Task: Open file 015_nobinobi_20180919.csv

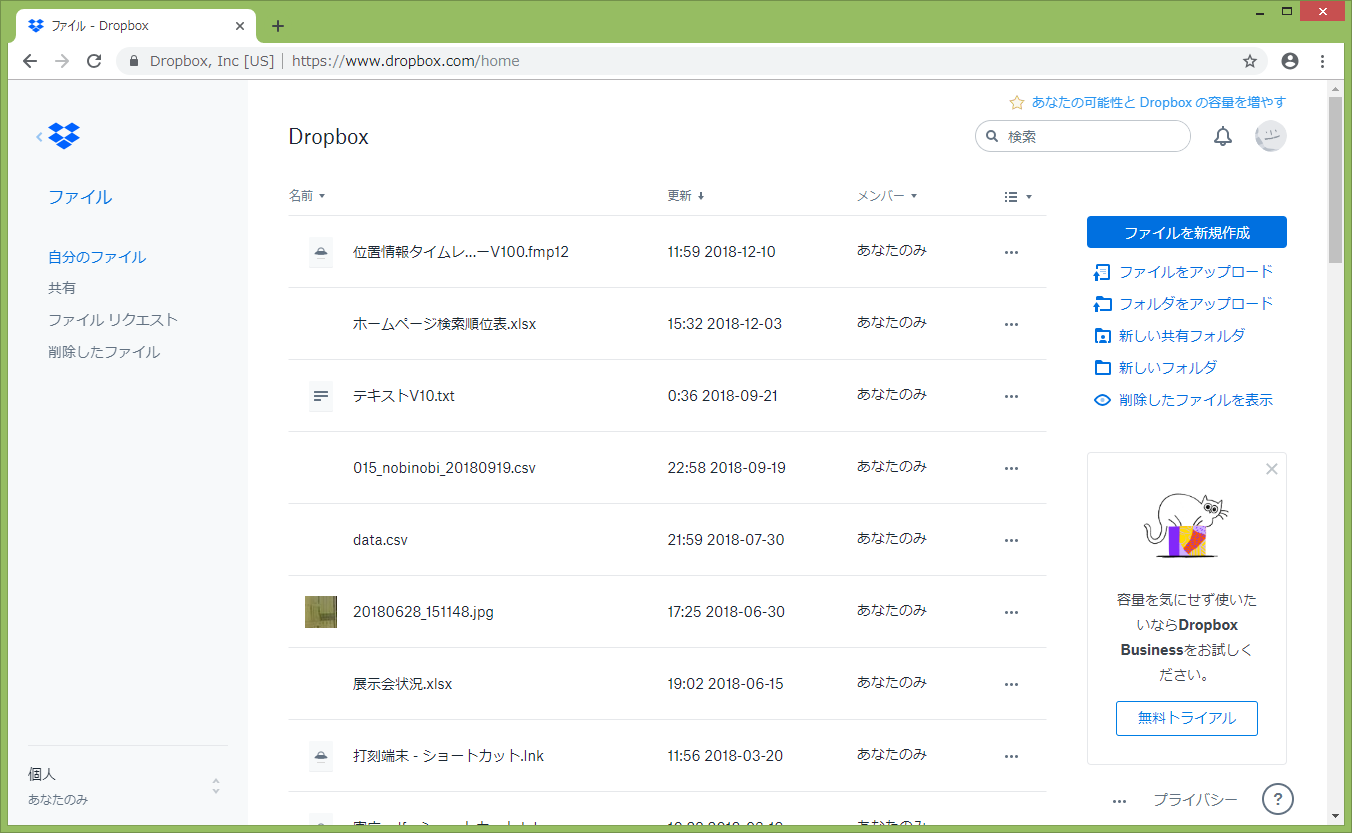Action: [x=444, y=468]
